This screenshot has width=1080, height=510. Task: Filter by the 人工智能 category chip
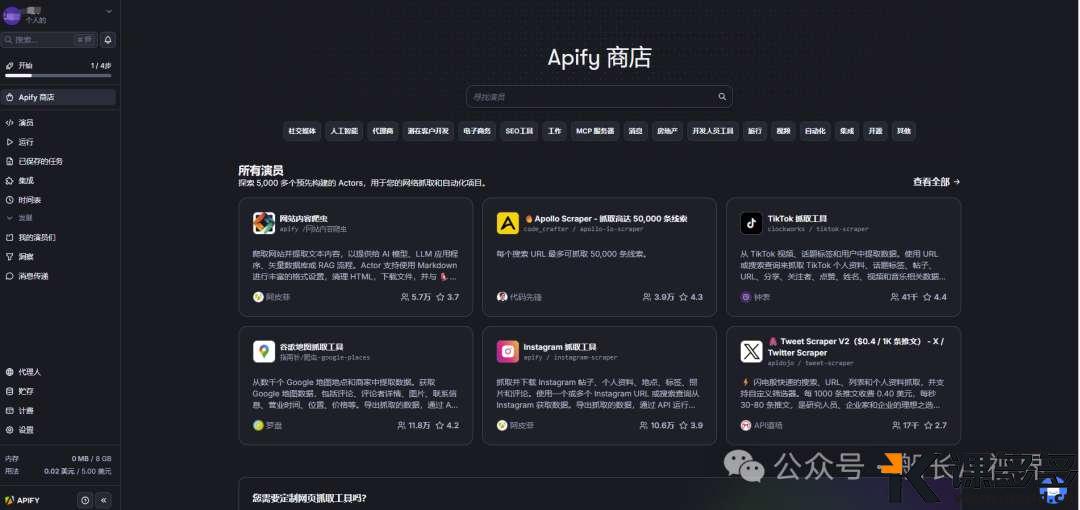(344, 131)
